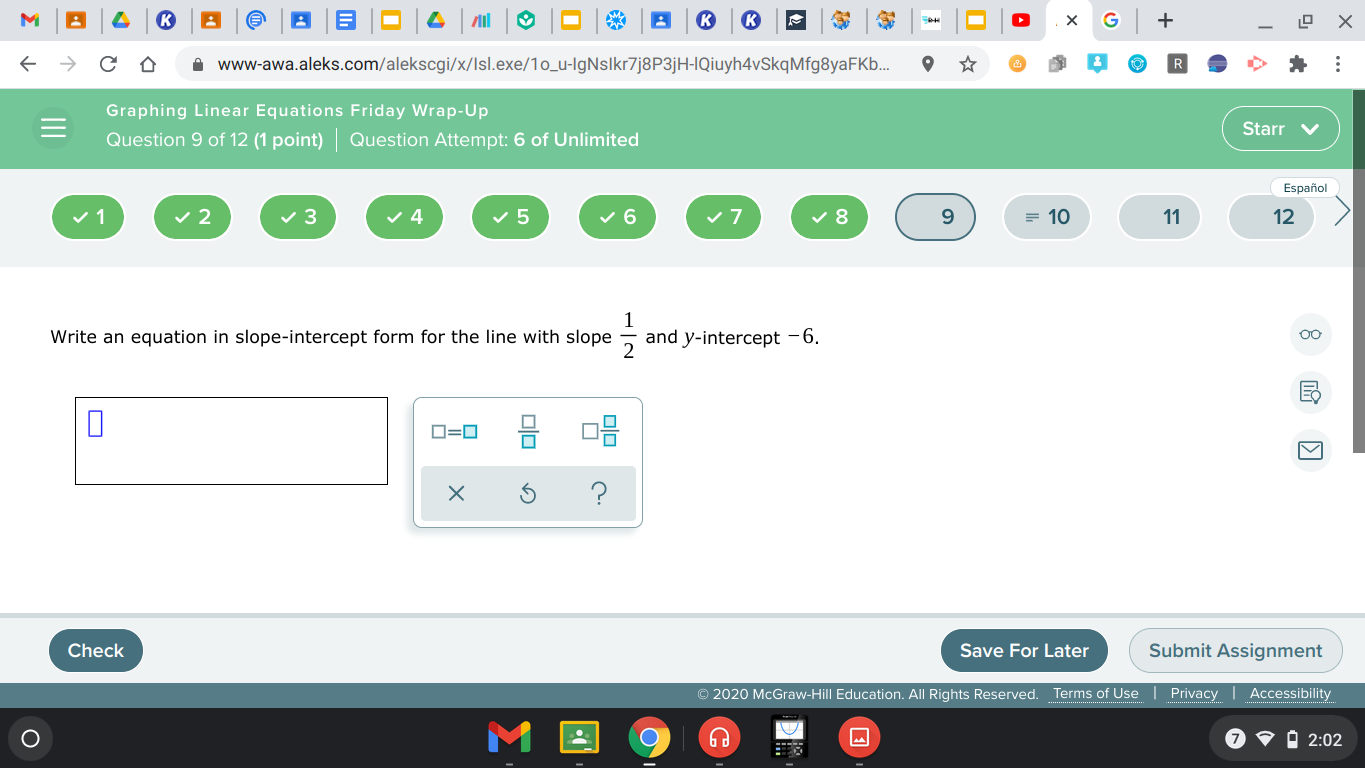Open the hamburger navigation menu
This screenshot has height=768, width=1365.
point(53,128)
